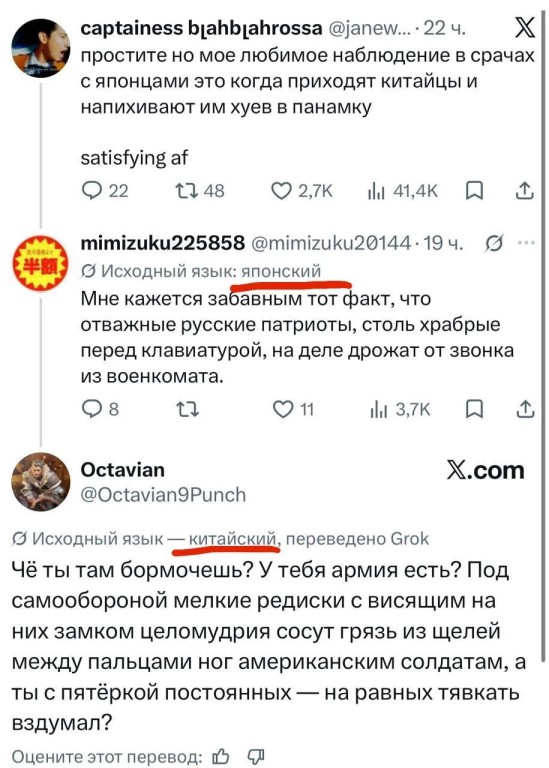549x768 pixels.
Task: Like the mimizuku tweet with 11 likes
Action: [293, 408]
